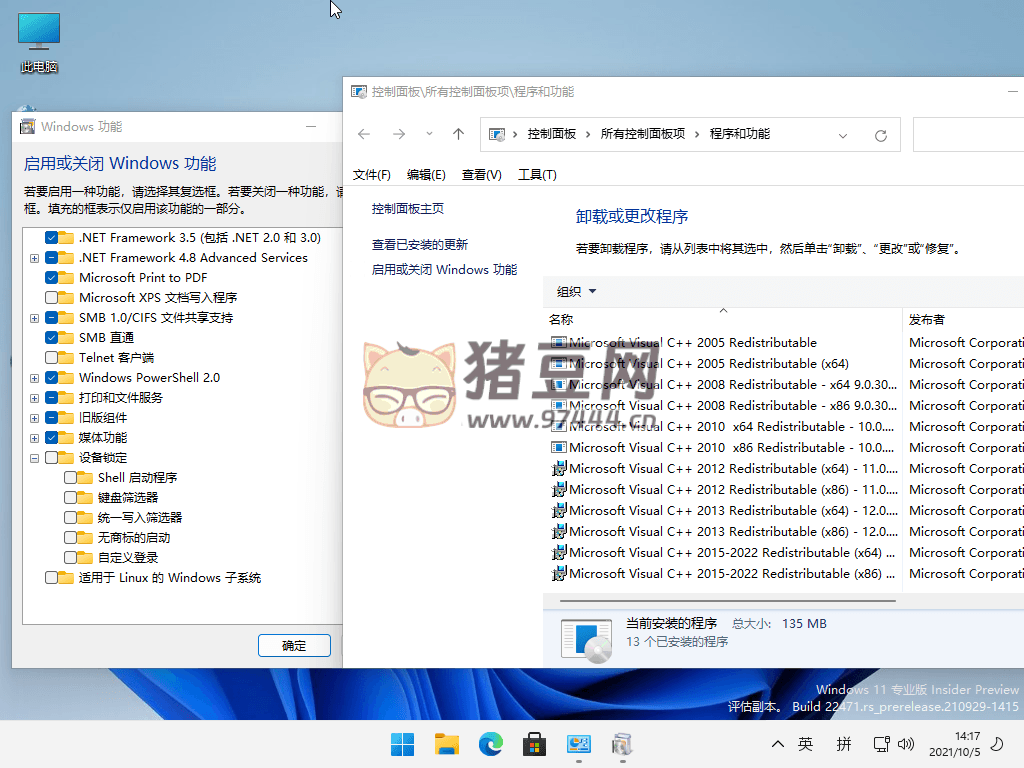The width and height of the screenshot is (1024, 768).
Task: Check 键盘筛选器 feature
Action: pos(71,498)
